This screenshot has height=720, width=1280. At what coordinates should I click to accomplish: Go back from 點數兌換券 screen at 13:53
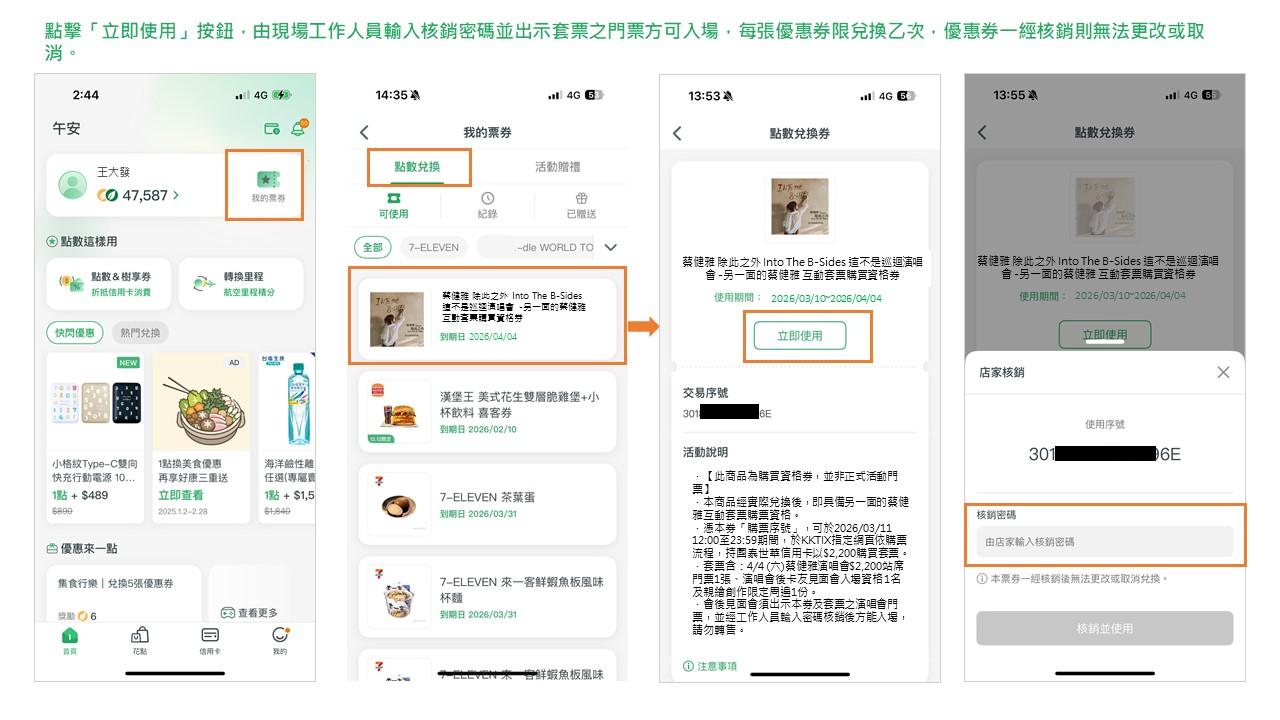pyautogui.click(x=677, y=133)
